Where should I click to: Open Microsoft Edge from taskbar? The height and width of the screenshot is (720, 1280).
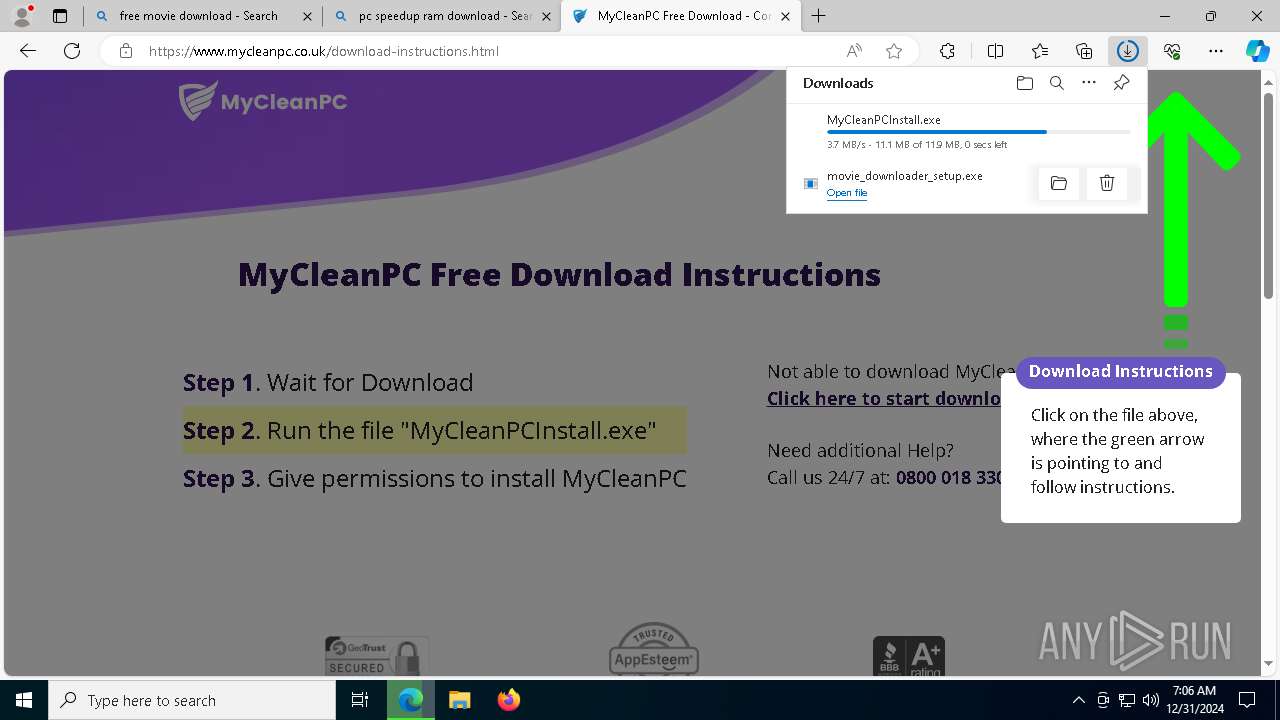[411, 700]
